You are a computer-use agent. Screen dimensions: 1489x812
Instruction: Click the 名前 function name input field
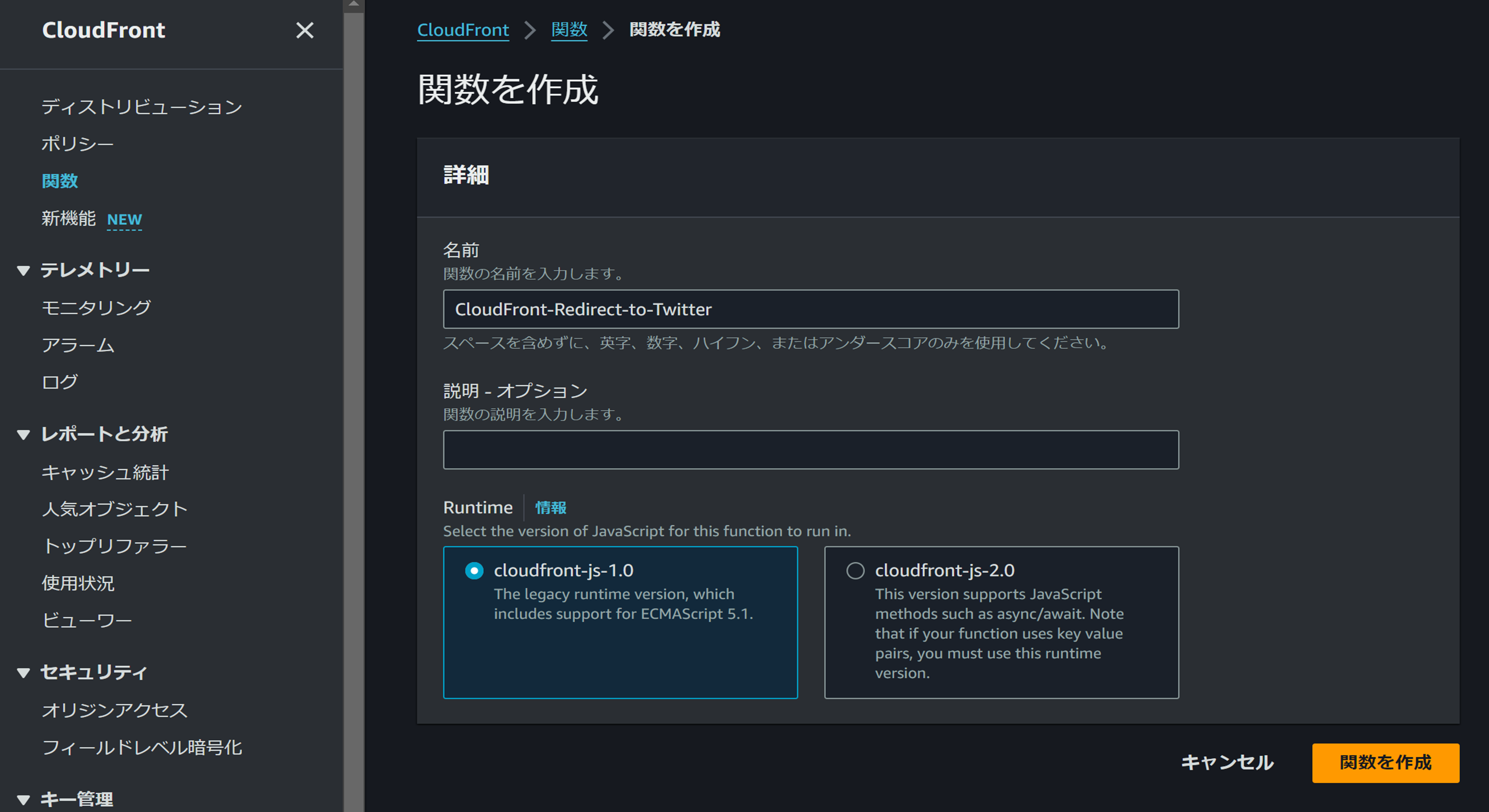pyautogui.click(x=810, y=309)
